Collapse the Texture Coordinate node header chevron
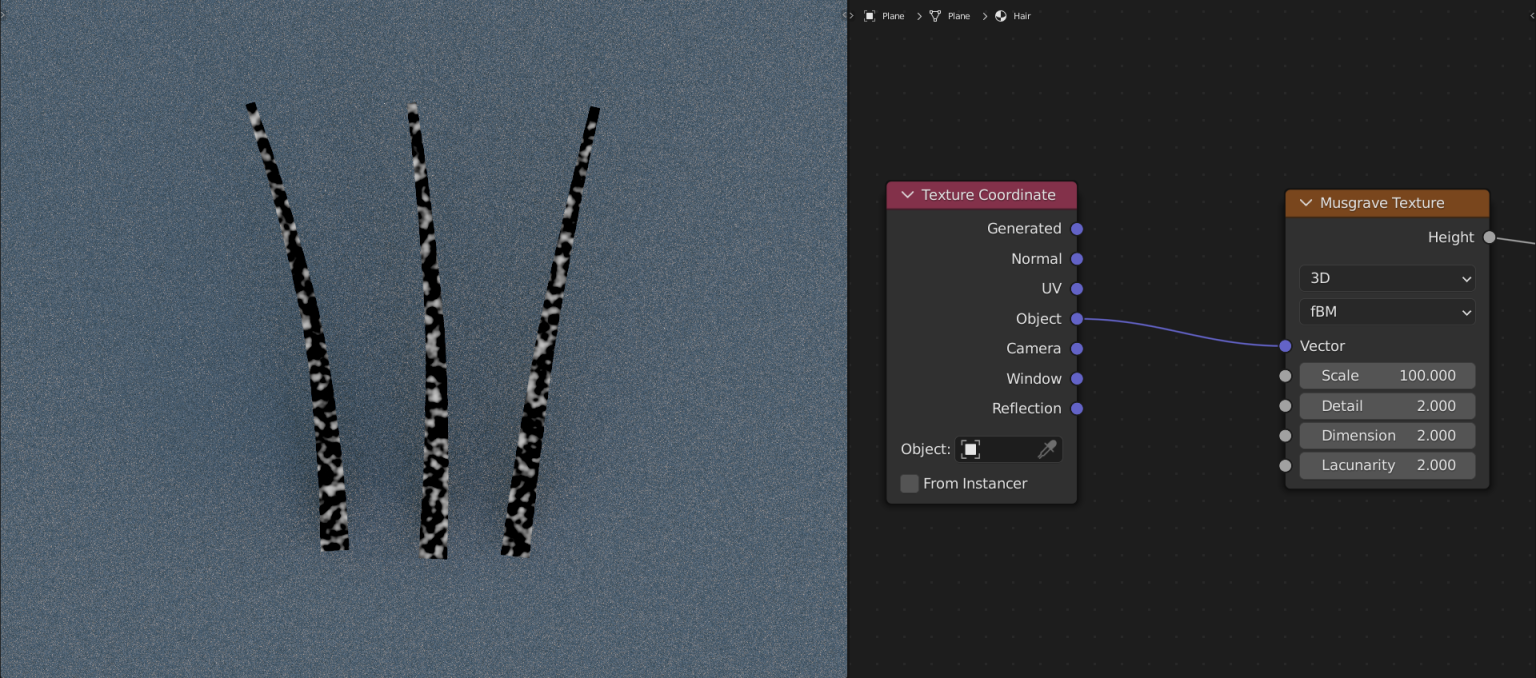The width and height of the screenshot is (1536, 678). point(907,194)
